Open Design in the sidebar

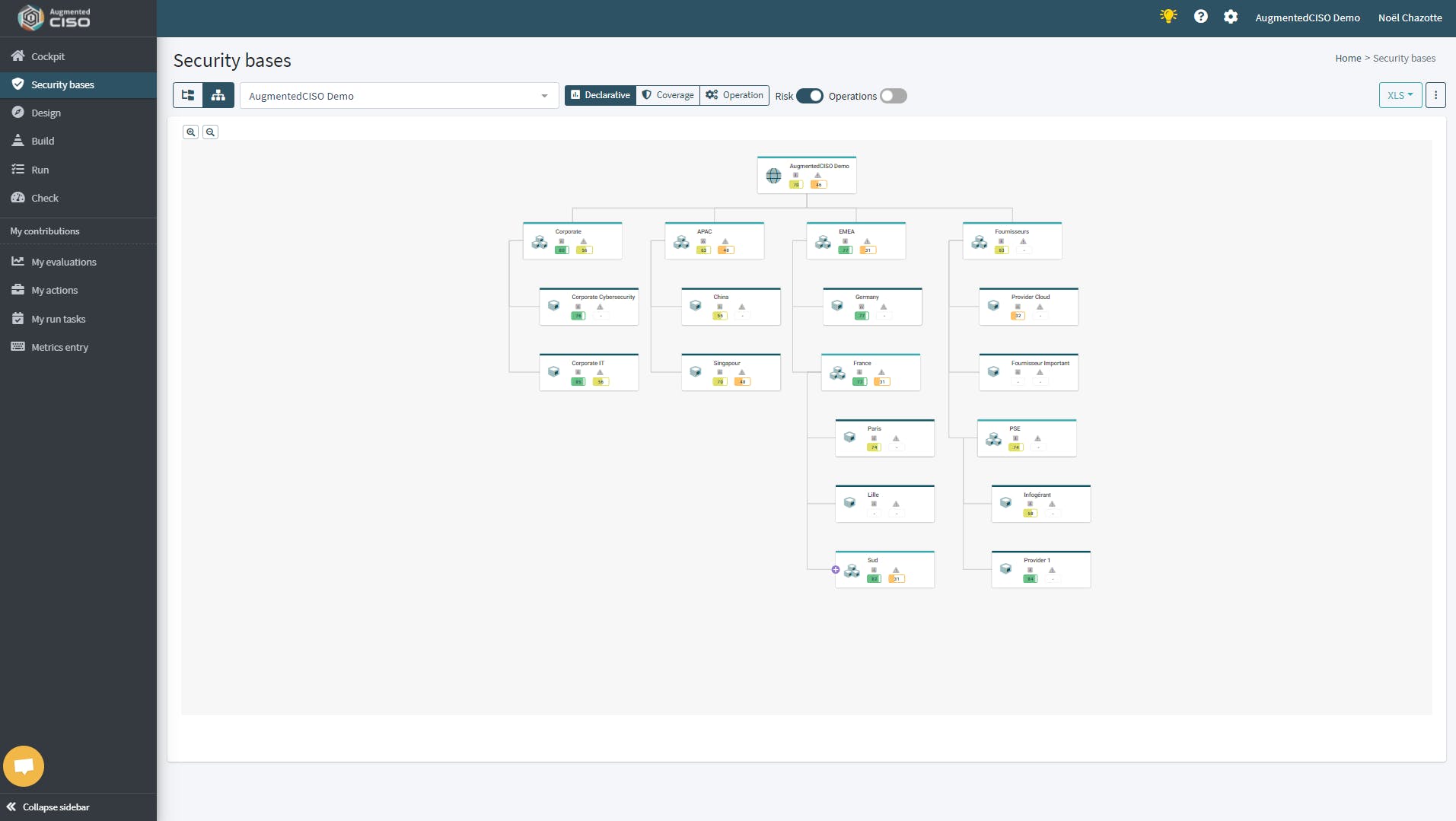78,113
